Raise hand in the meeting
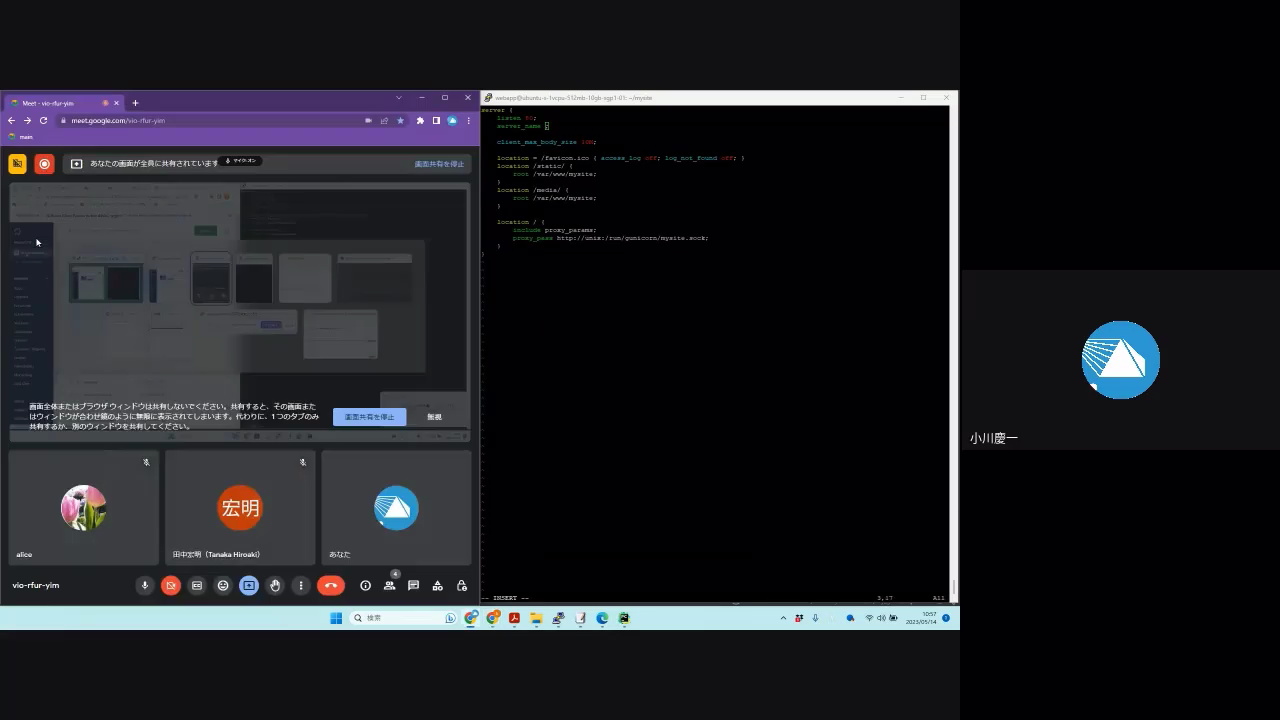 [x=275, y=586]
